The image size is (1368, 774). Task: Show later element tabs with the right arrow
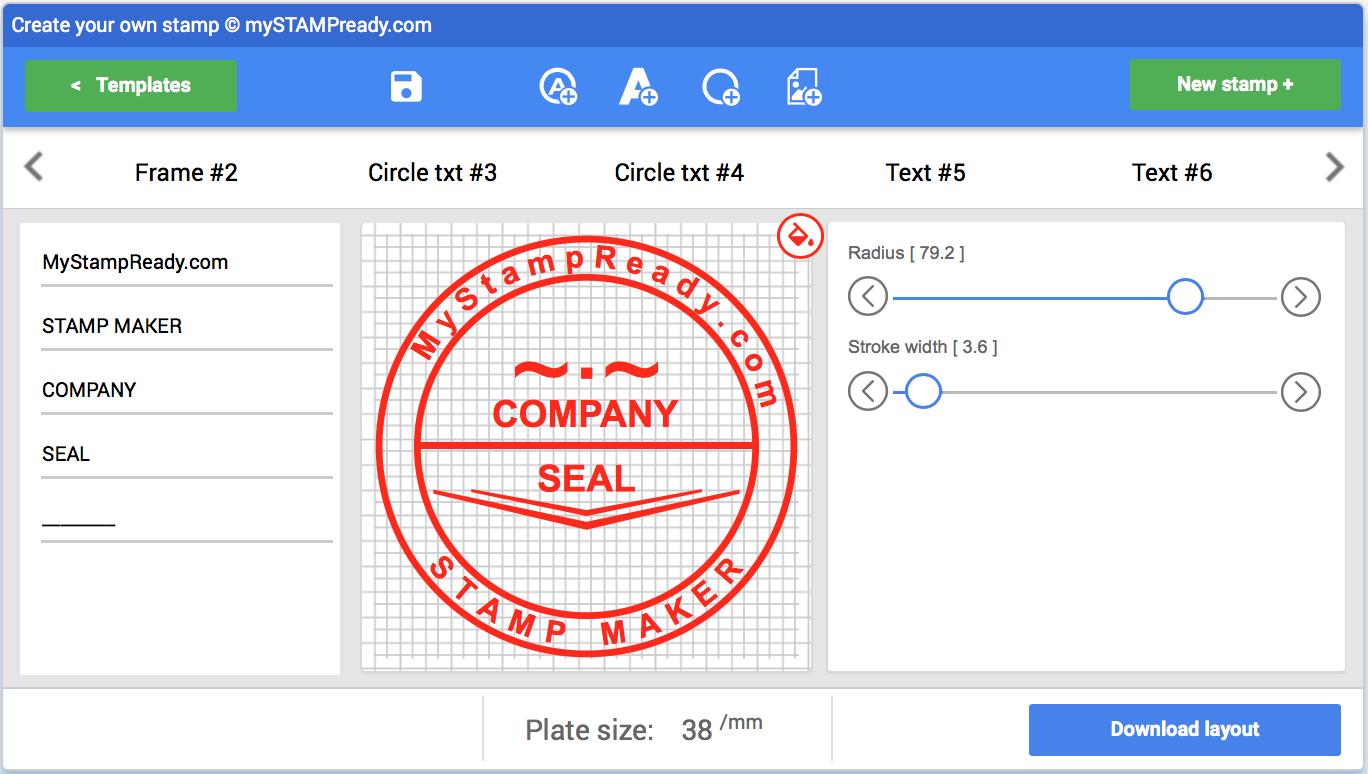[1334, 166]
